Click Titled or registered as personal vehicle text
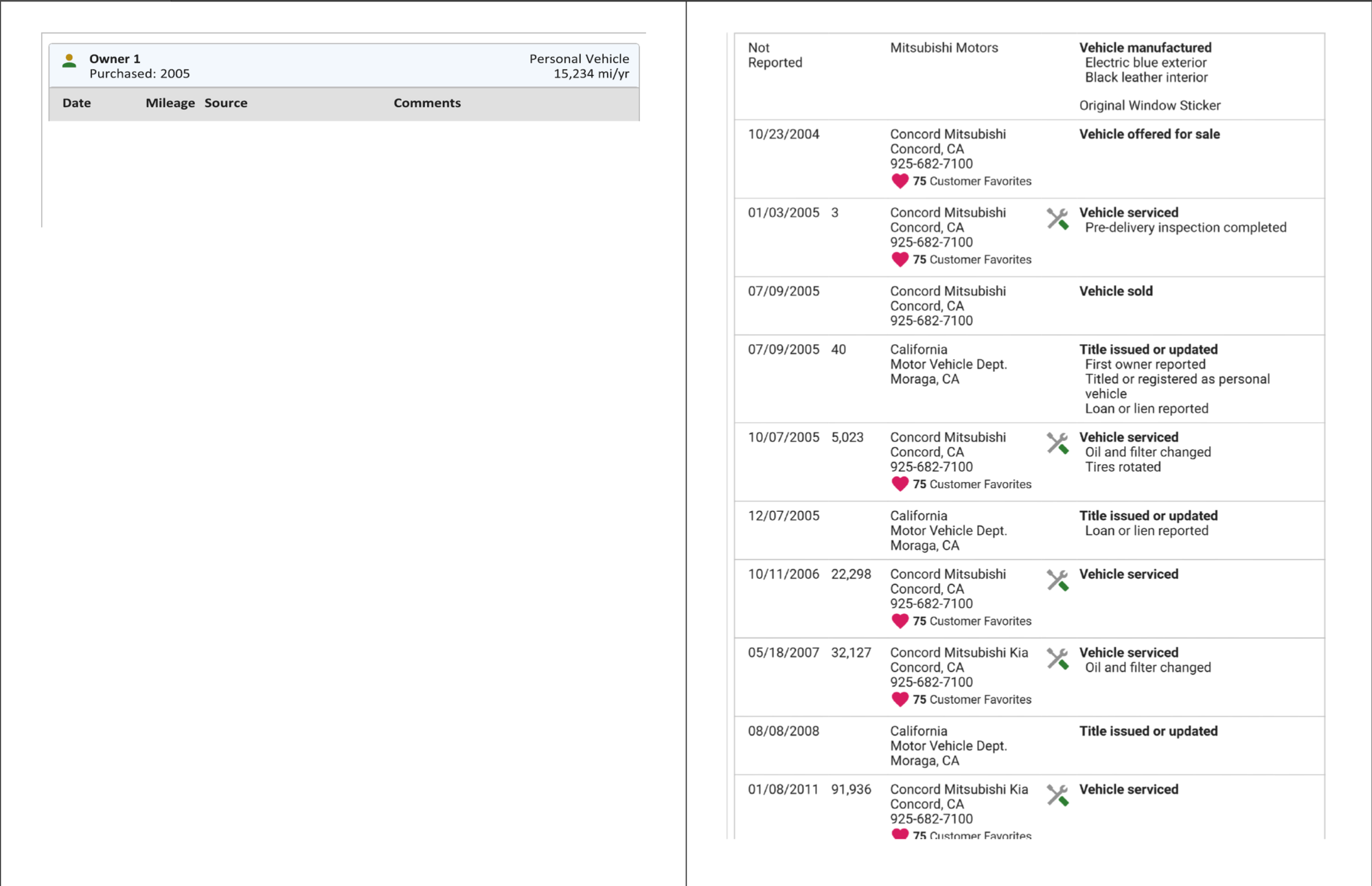 [1177, 387]
